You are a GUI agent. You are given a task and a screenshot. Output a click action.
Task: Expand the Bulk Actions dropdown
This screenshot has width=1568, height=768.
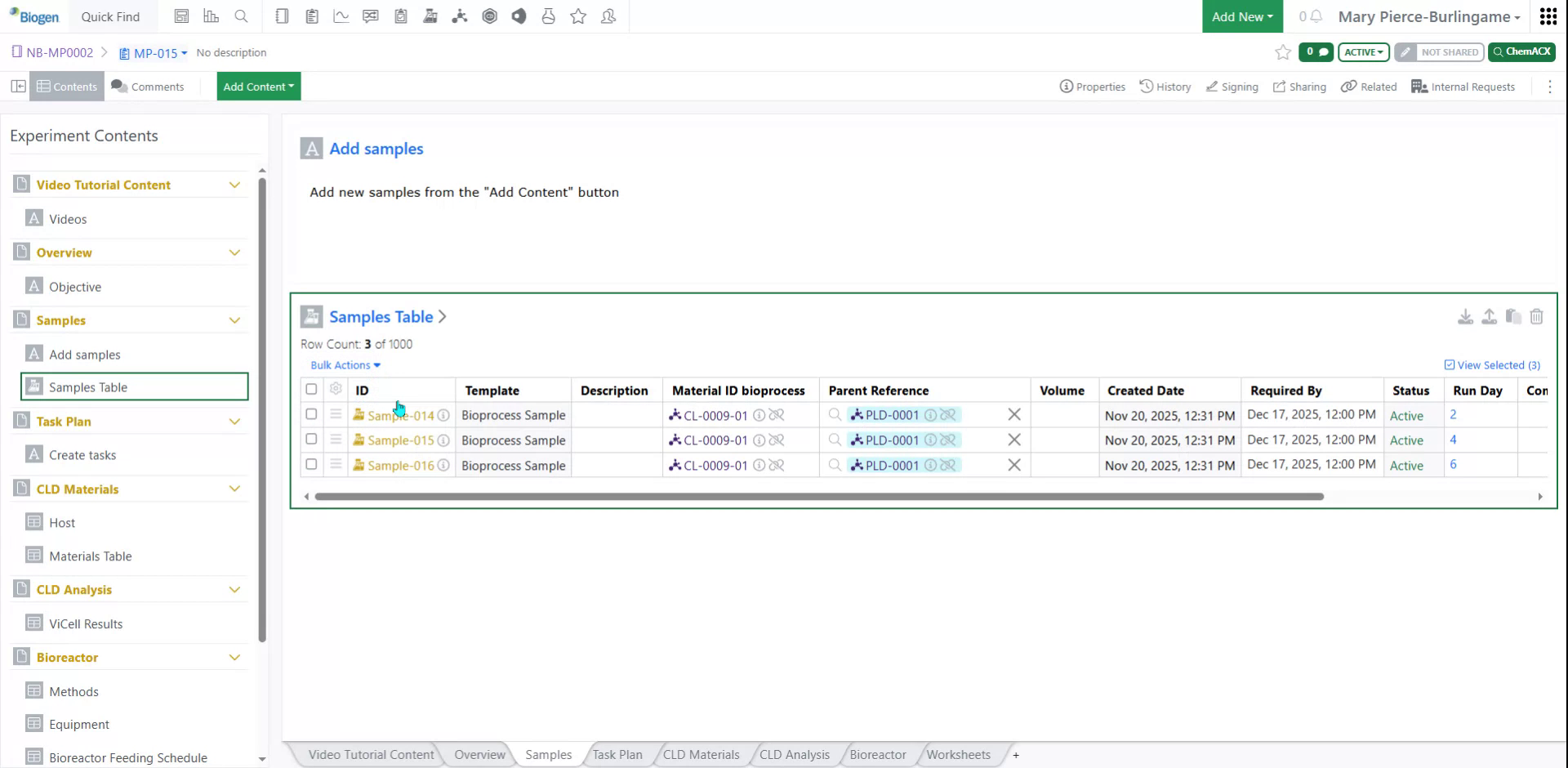(344, 365)
